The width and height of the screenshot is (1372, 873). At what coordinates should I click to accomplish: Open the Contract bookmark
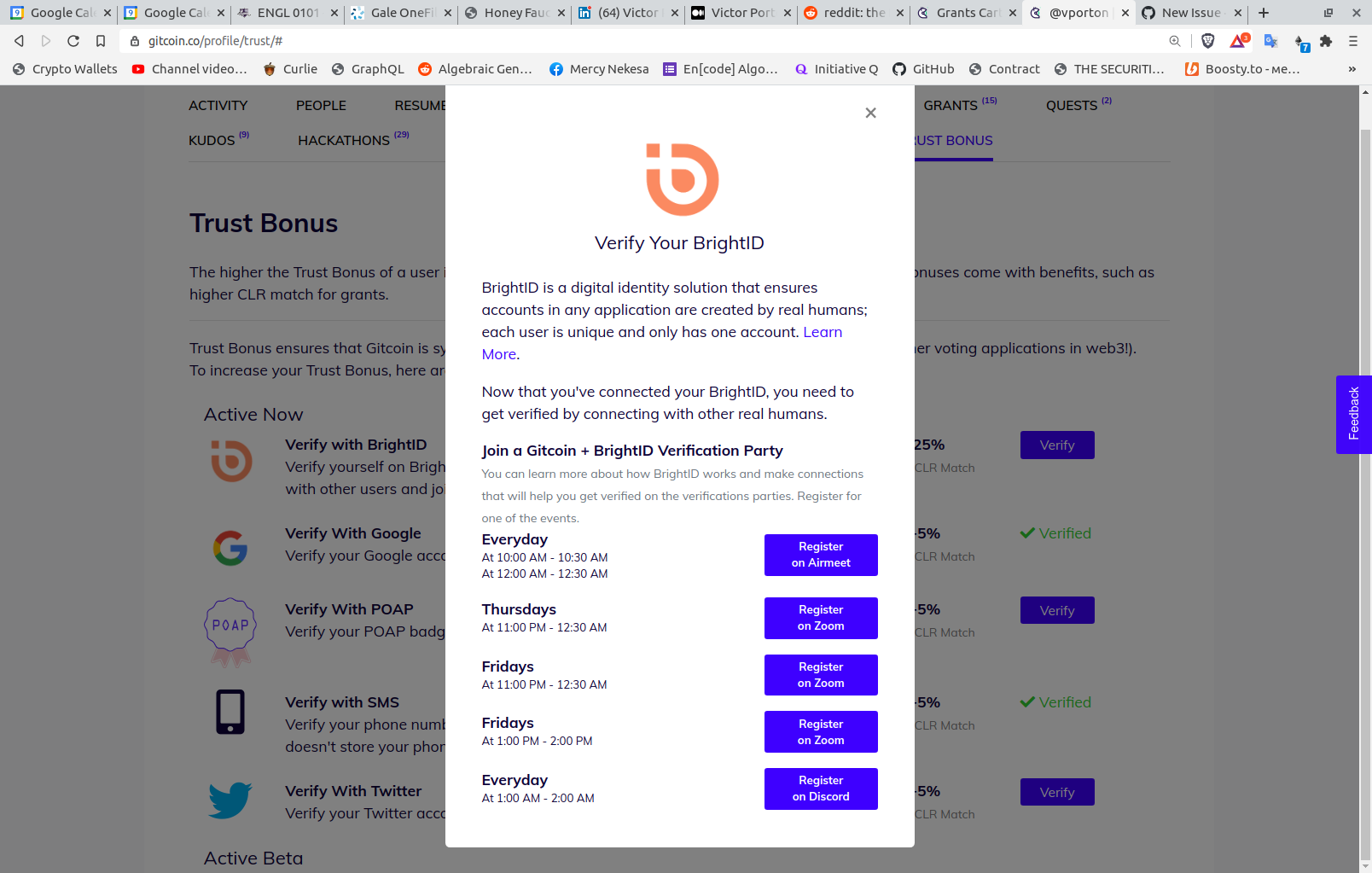pos(1004,69)
